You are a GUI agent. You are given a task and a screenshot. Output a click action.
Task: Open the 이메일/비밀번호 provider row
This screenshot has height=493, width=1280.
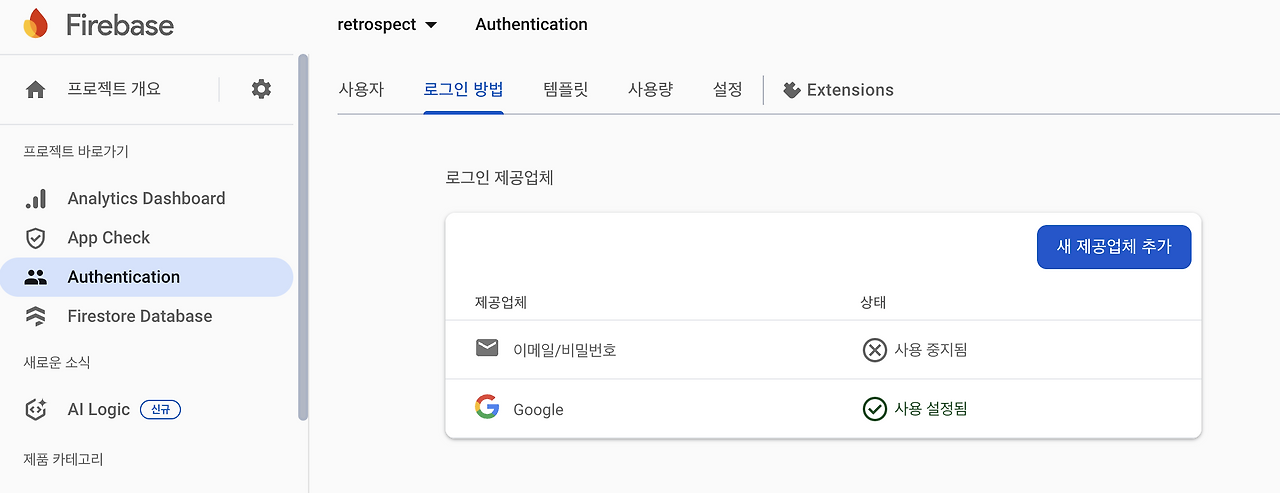pyautogui.click(x=823, y=350)
